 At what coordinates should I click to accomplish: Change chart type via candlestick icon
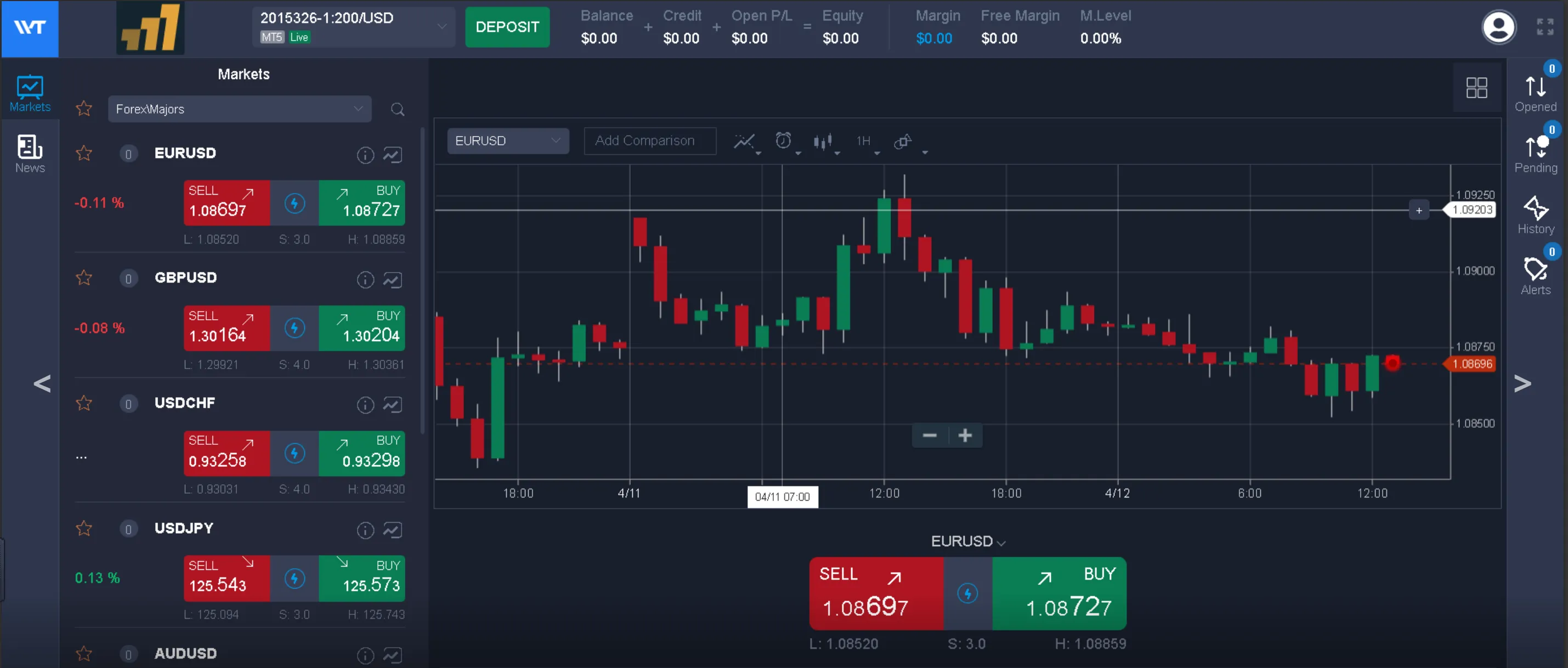(x=825, y=143)
